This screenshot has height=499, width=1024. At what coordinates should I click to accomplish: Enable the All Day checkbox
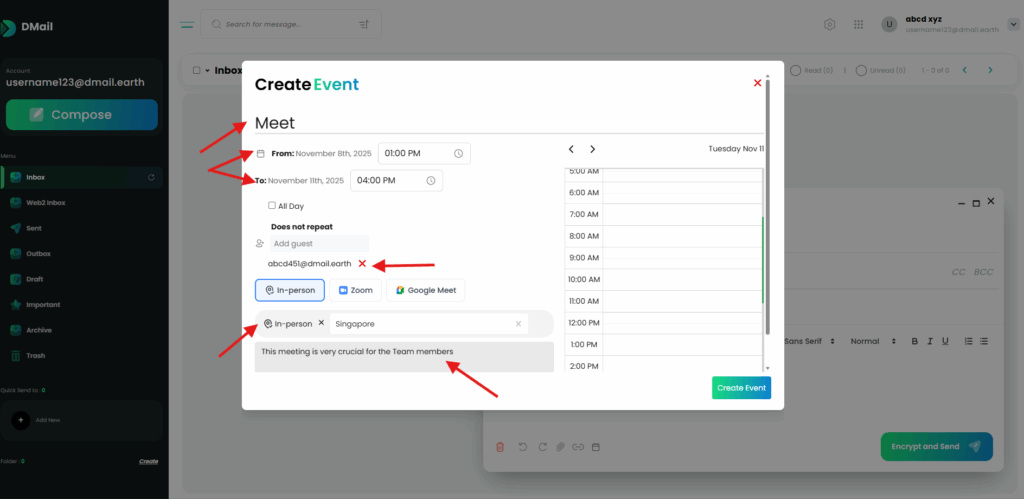[x=271, y=206]
